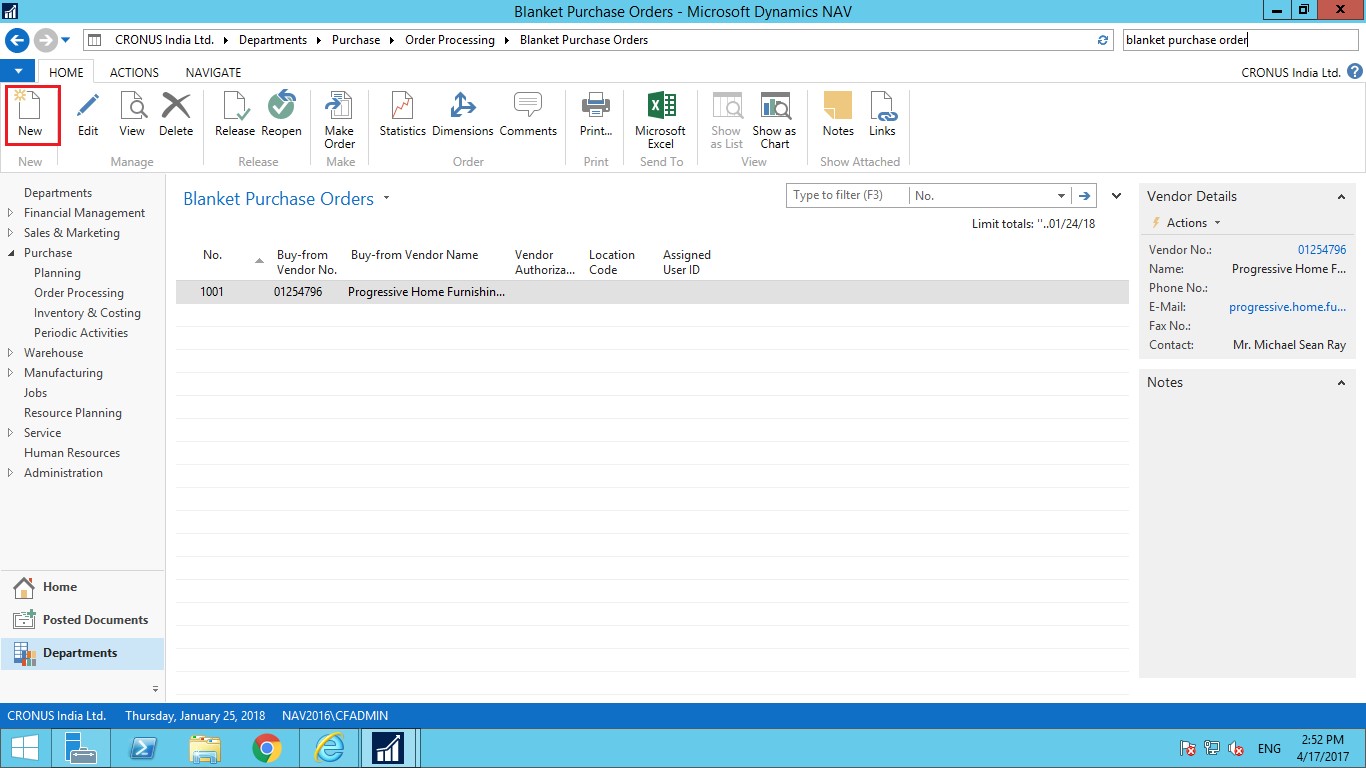Viewport: 1366px width, 768px height.
Task: Delete the selected blanket order
Action: point(176,115)
